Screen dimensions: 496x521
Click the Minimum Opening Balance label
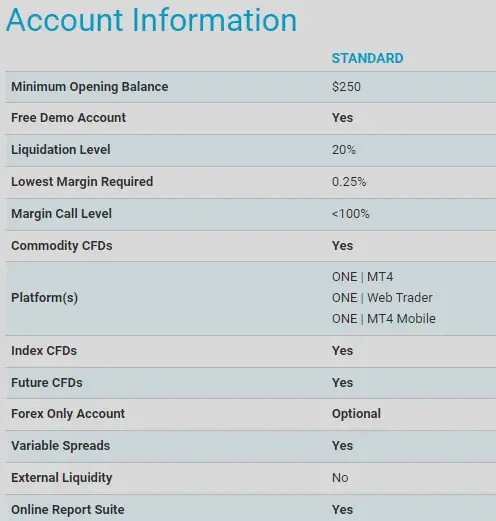click(x=90, y=87)
